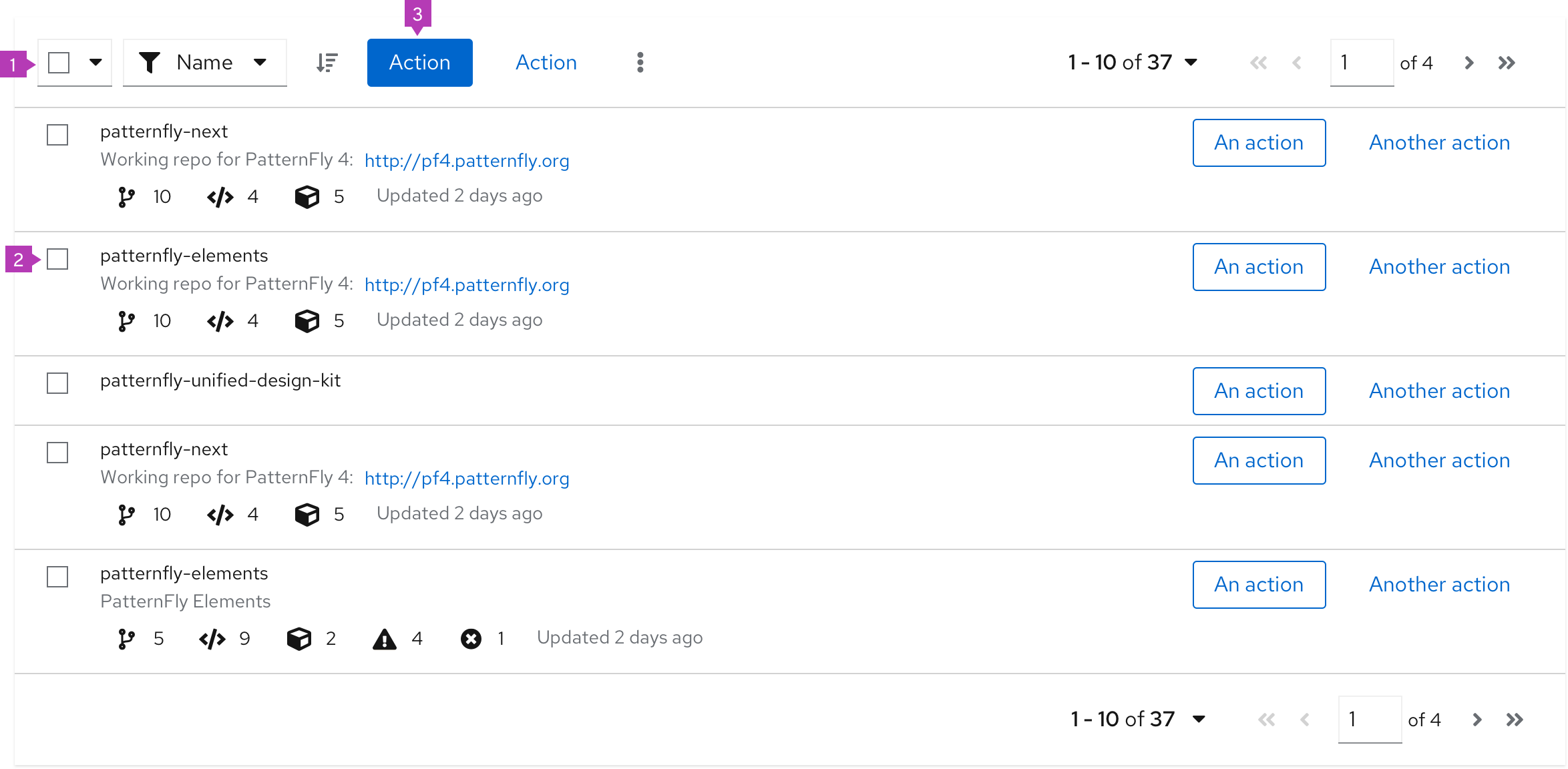Viewport: 1568px width, 769px height.
Task: Expand the select-all checkbox dropdown arrow
Action: click(92, 62)
